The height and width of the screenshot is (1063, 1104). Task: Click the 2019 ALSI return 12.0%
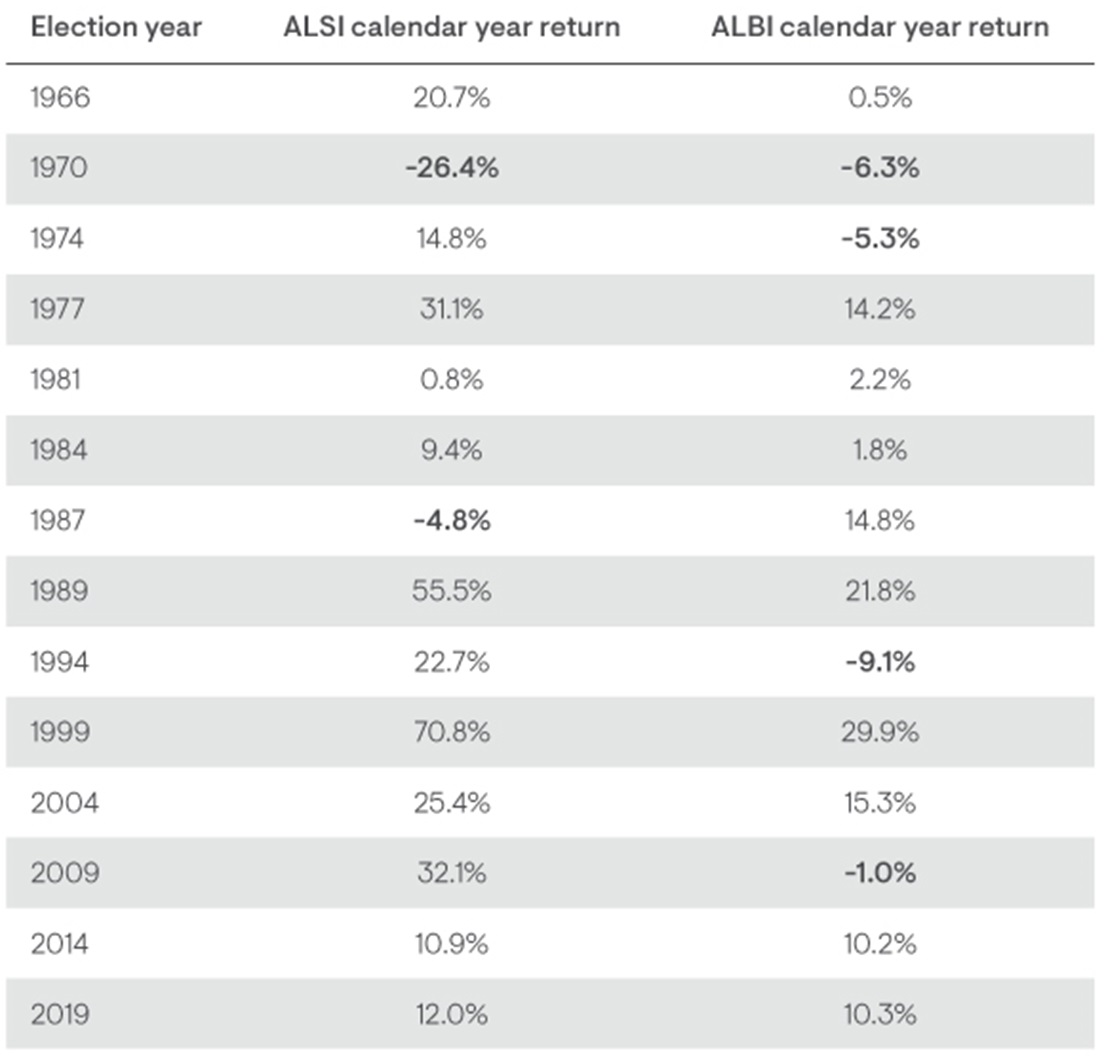pyautogui.click(x=452, y=1015)
